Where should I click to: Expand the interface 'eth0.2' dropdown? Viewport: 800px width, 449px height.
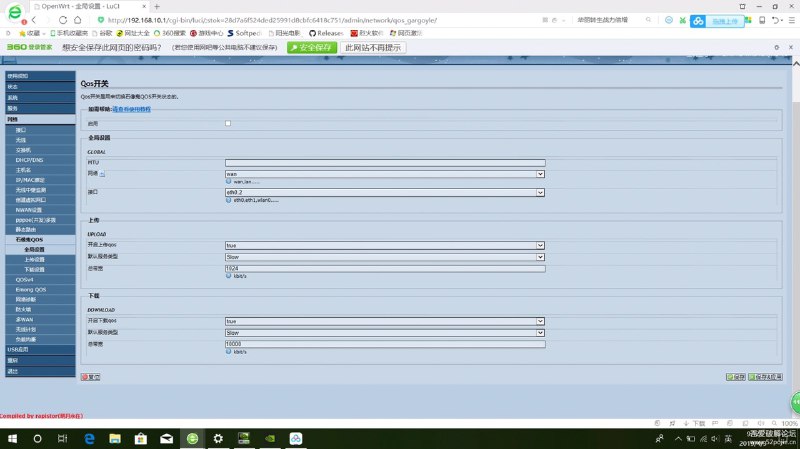384,192
